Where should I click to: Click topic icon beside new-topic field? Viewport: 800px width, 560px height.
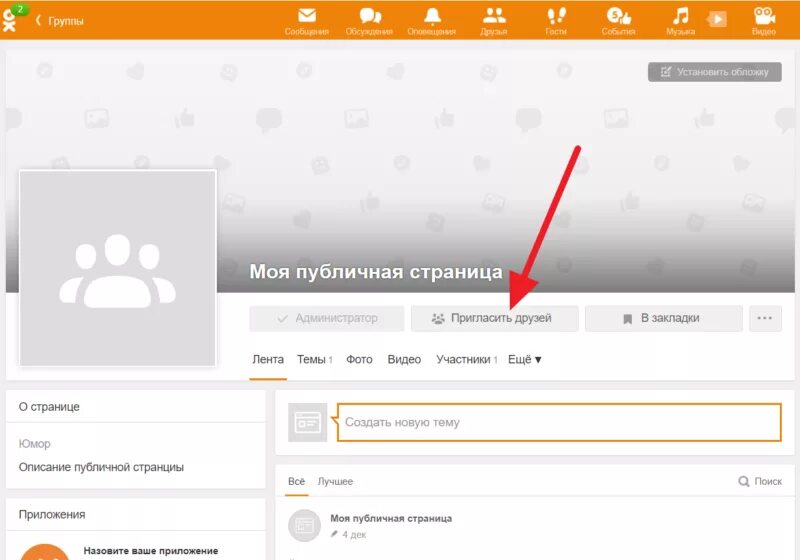pyautogui.click(x=307, y=422)
